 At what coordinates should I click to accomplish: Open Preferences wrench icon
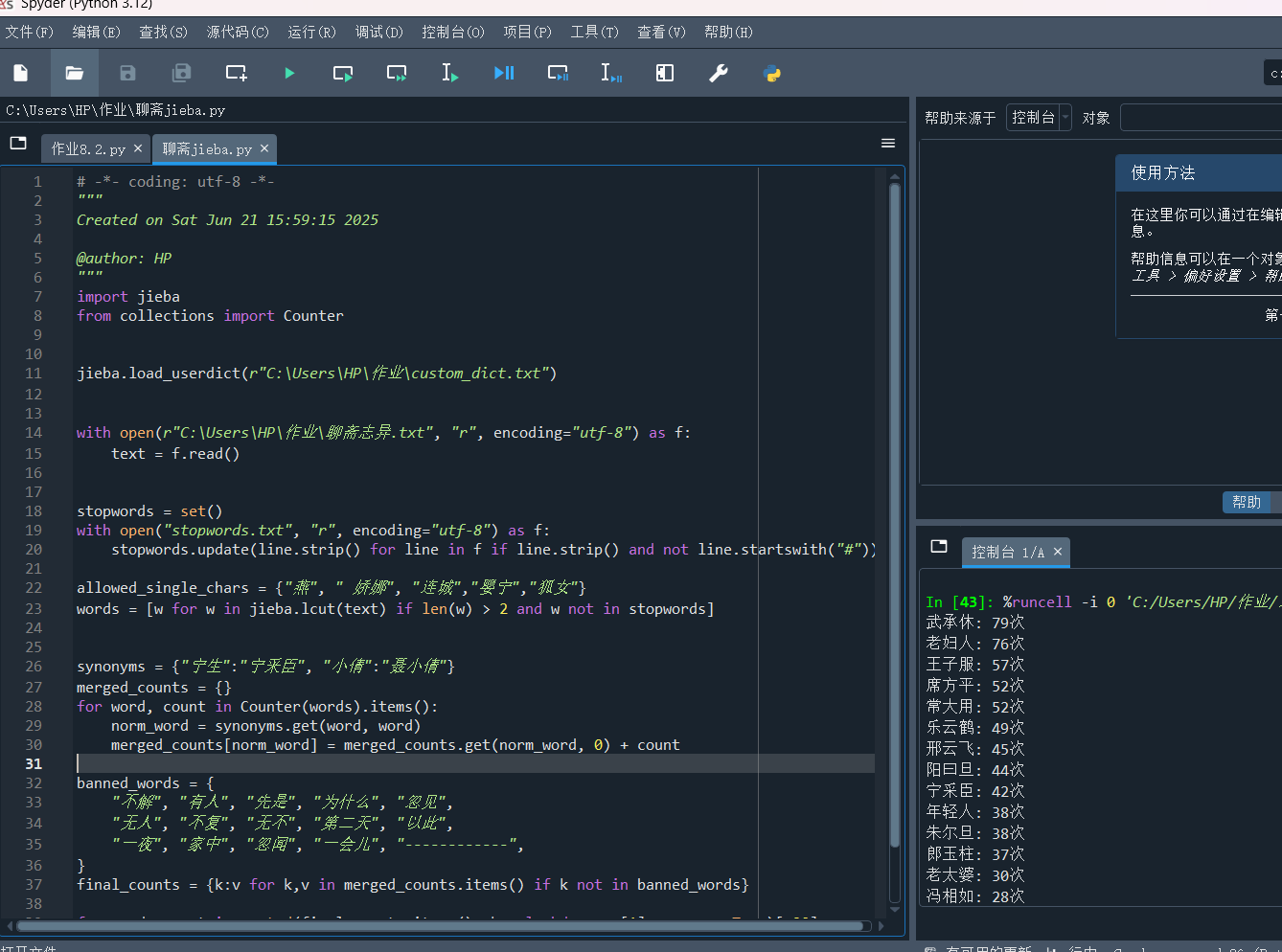click(x=718, y=73)
